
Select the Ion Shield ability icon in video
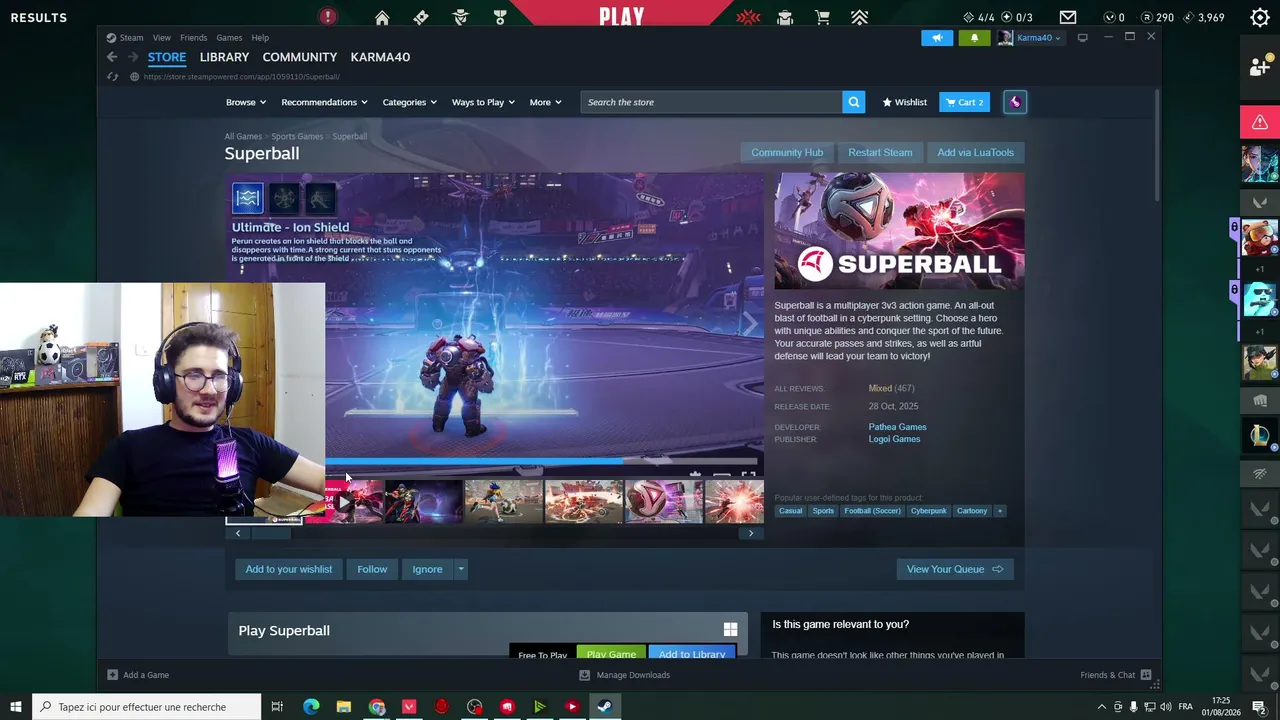(x=248, y=198)
